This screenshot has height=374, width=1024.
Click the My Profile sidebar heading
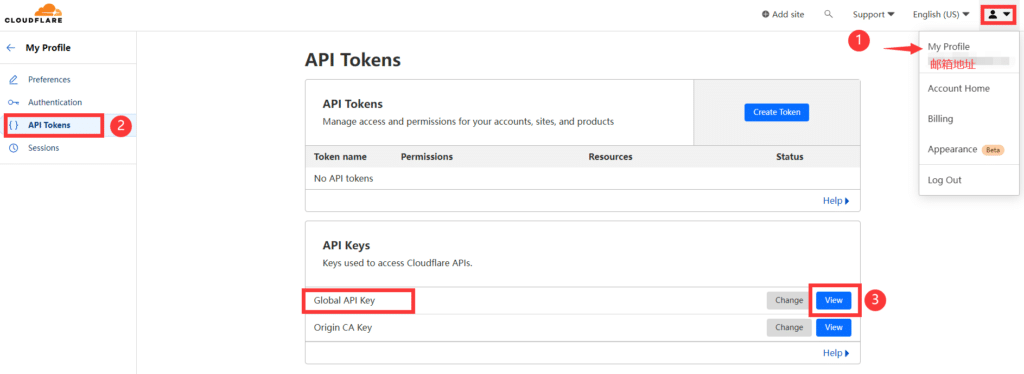[x=48, y=48]
